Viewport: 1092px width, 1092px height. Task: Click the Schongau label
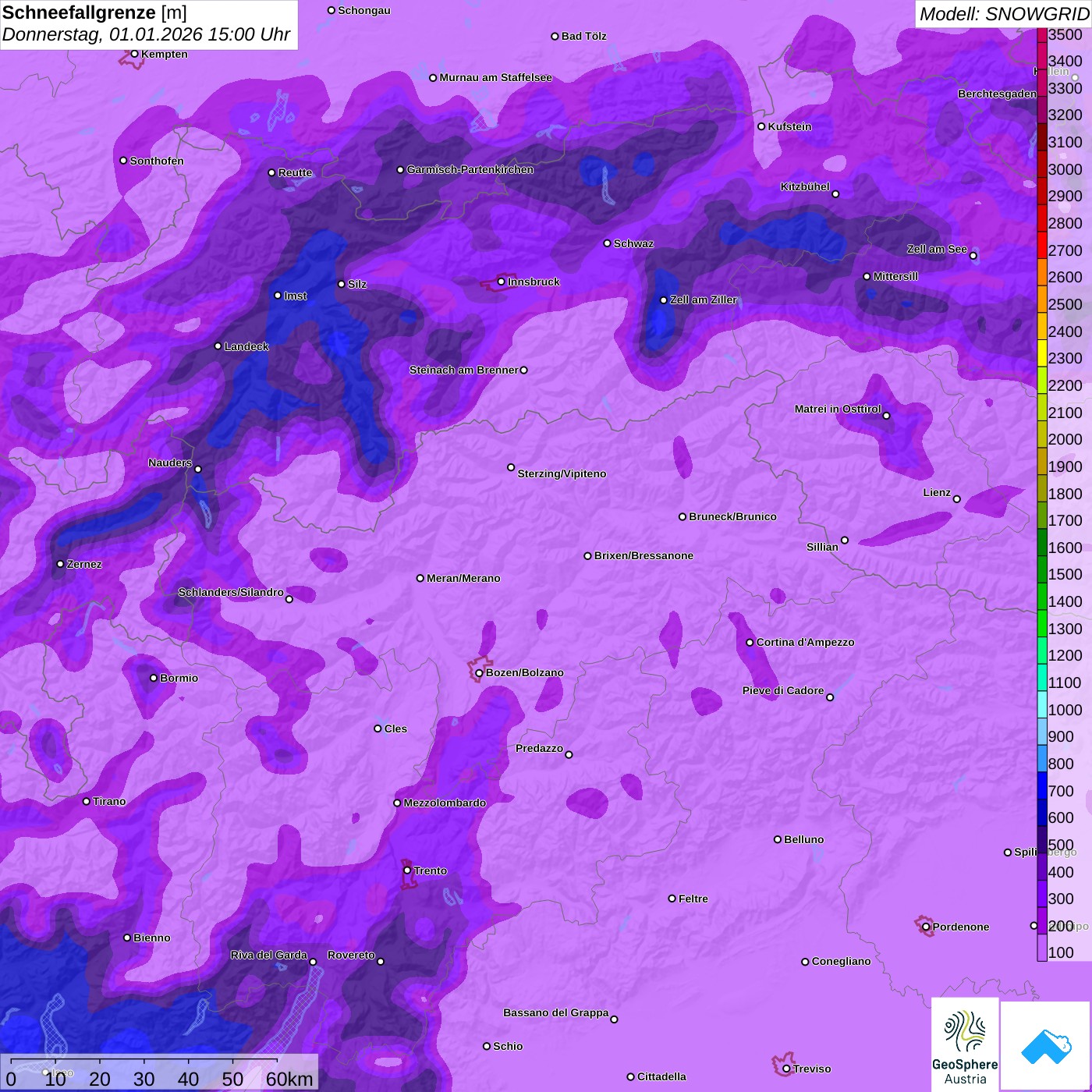click(x=364, y=10)
